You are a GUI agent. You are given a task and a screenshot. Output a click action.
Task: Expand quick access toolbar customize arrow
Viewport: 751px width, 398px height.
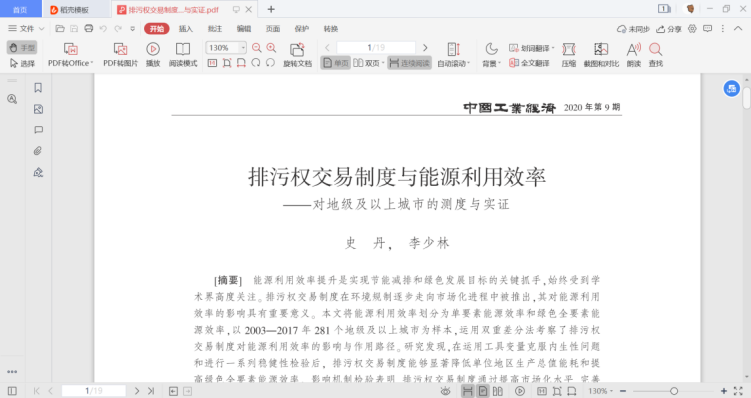133,29
